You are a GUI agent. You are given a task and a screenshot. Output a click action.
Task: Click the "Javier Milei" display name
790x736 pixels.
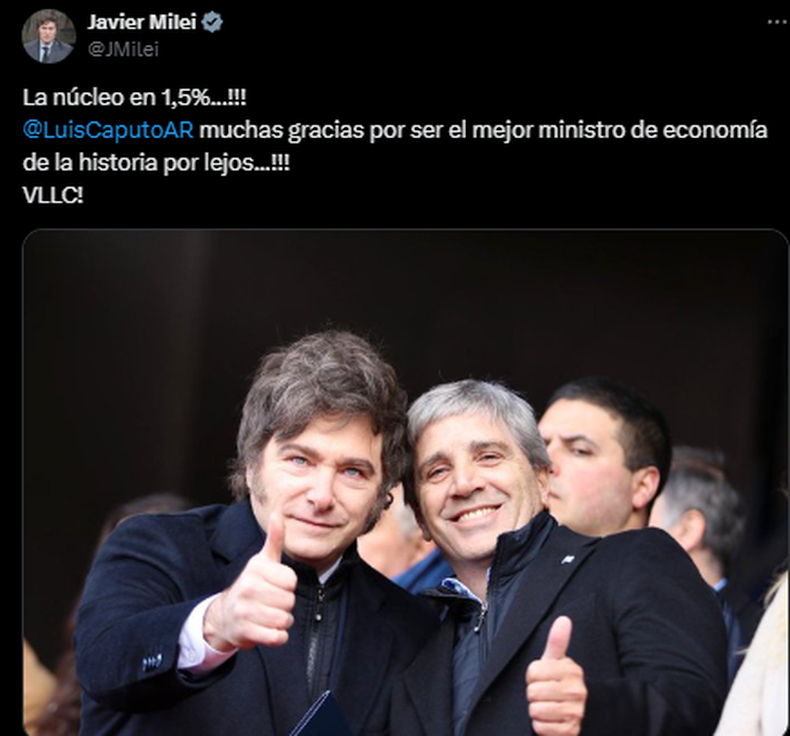coord(142,22)
